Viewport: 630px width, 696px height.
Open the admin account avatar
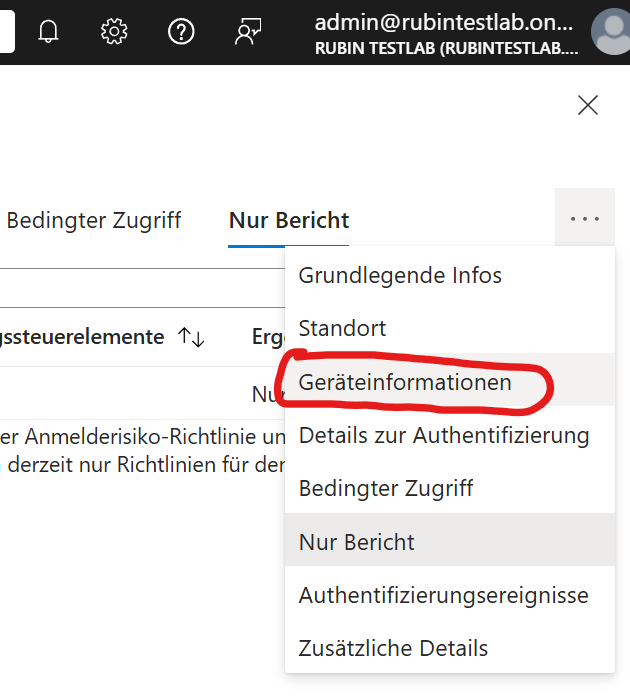(x=611, y=32)
